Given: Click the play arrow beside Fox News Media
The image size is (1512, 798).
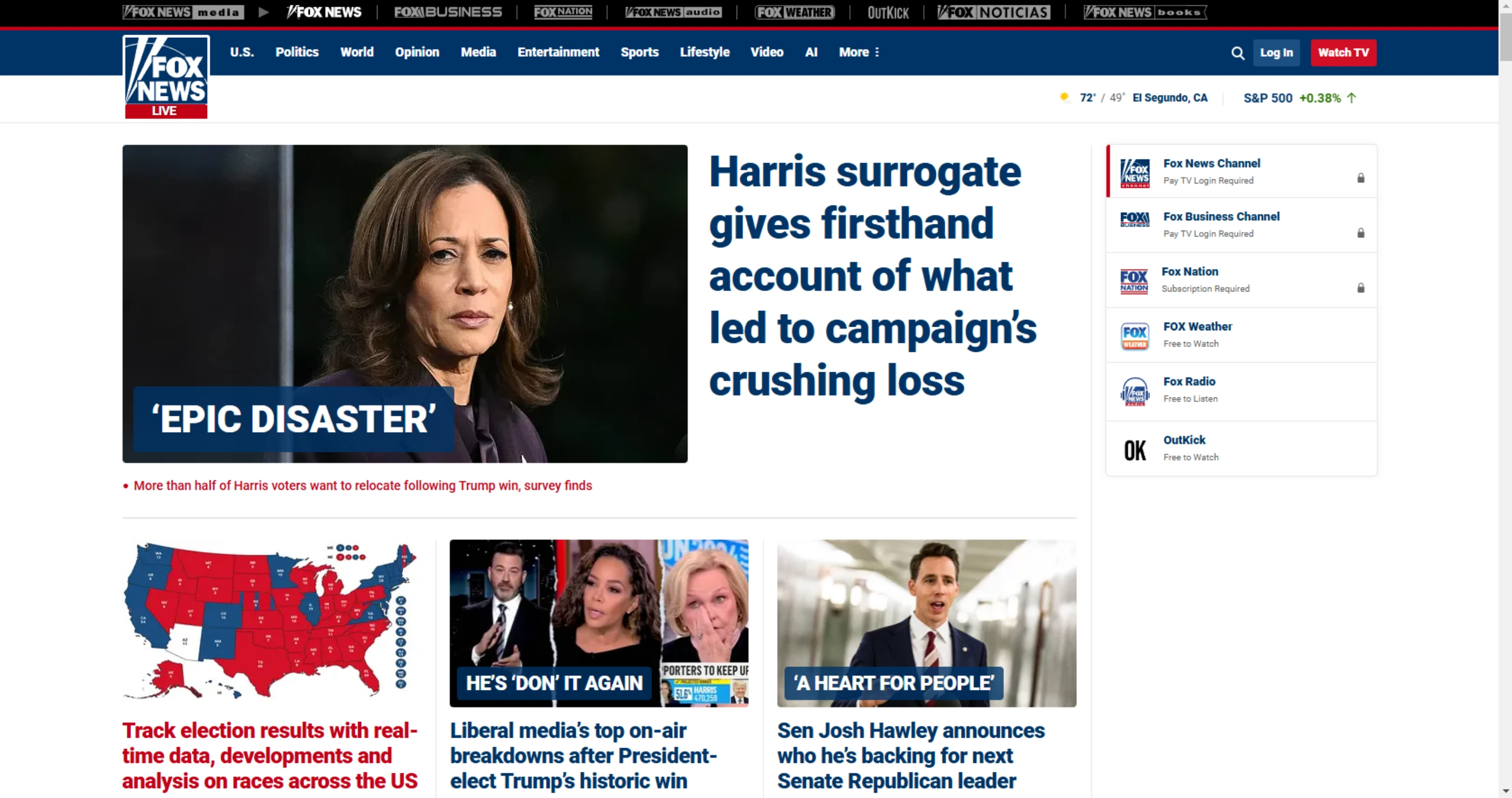Looking at the screenshot, I should pos(264,13).
